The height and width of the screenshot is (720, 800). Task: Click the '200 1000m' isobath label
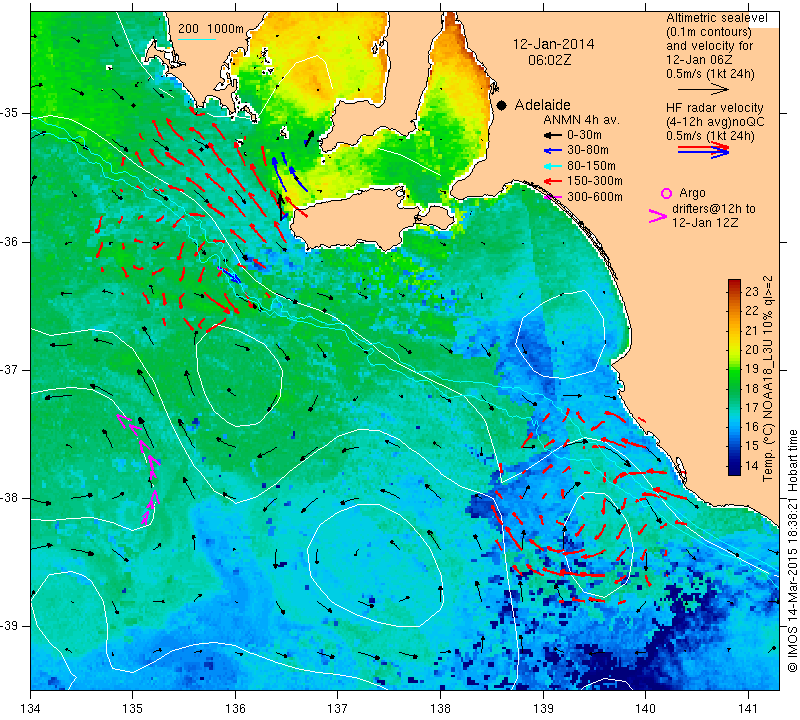(211, 29)
